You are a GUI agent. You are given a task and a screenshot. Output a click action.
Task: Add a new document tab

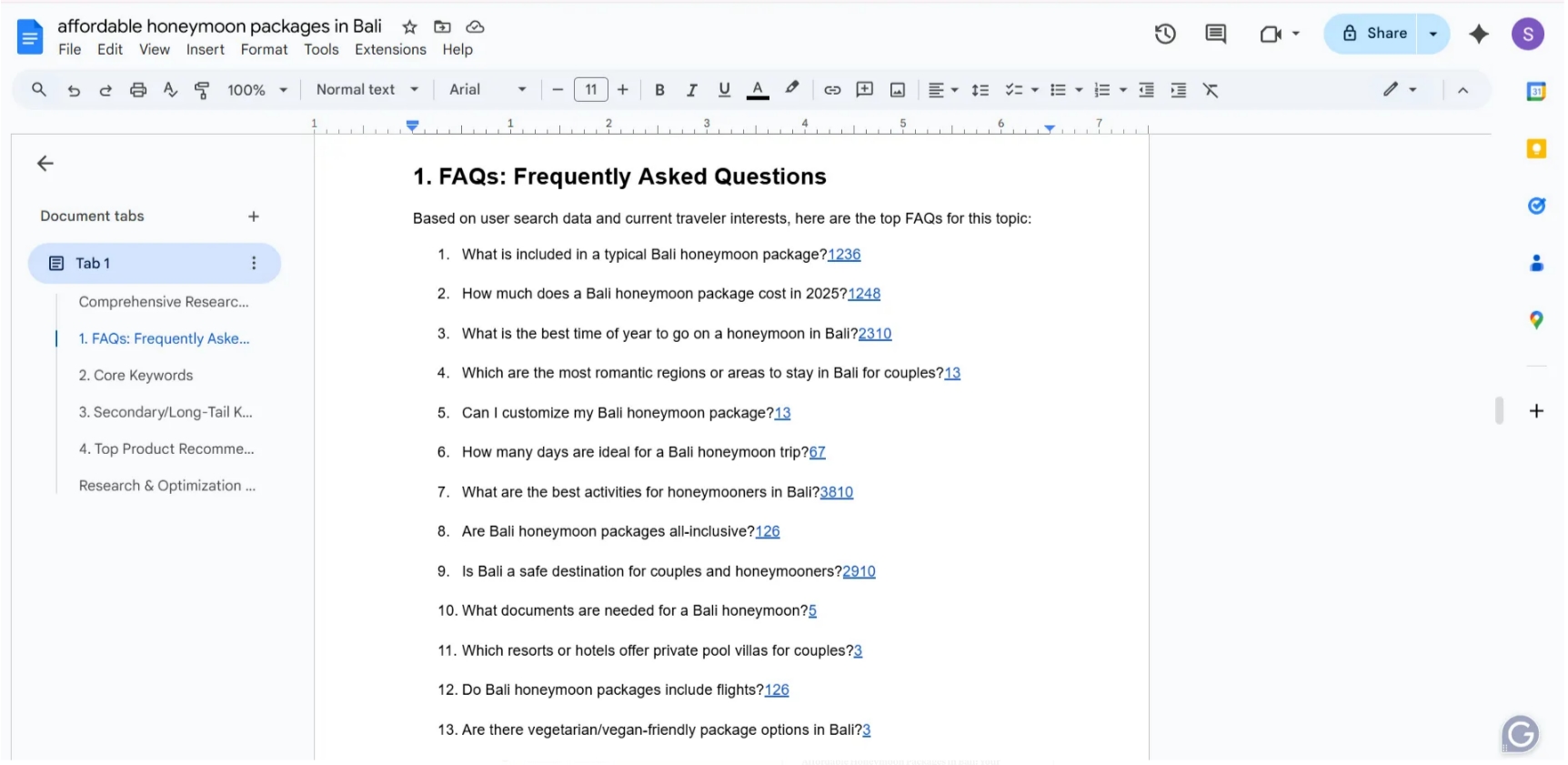[x=254, y=216]
